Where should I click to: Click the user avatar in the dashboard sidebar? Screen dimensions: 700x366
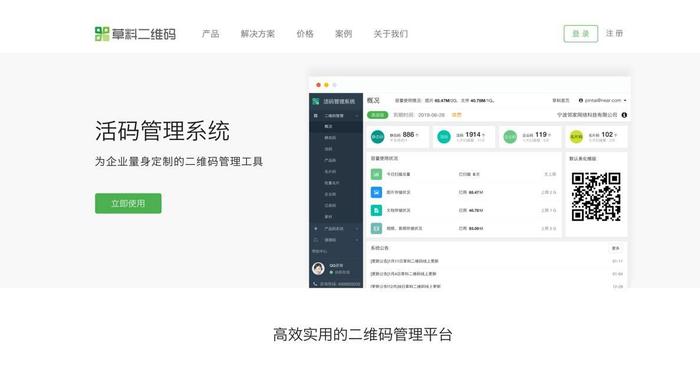(x=318, y=268)
